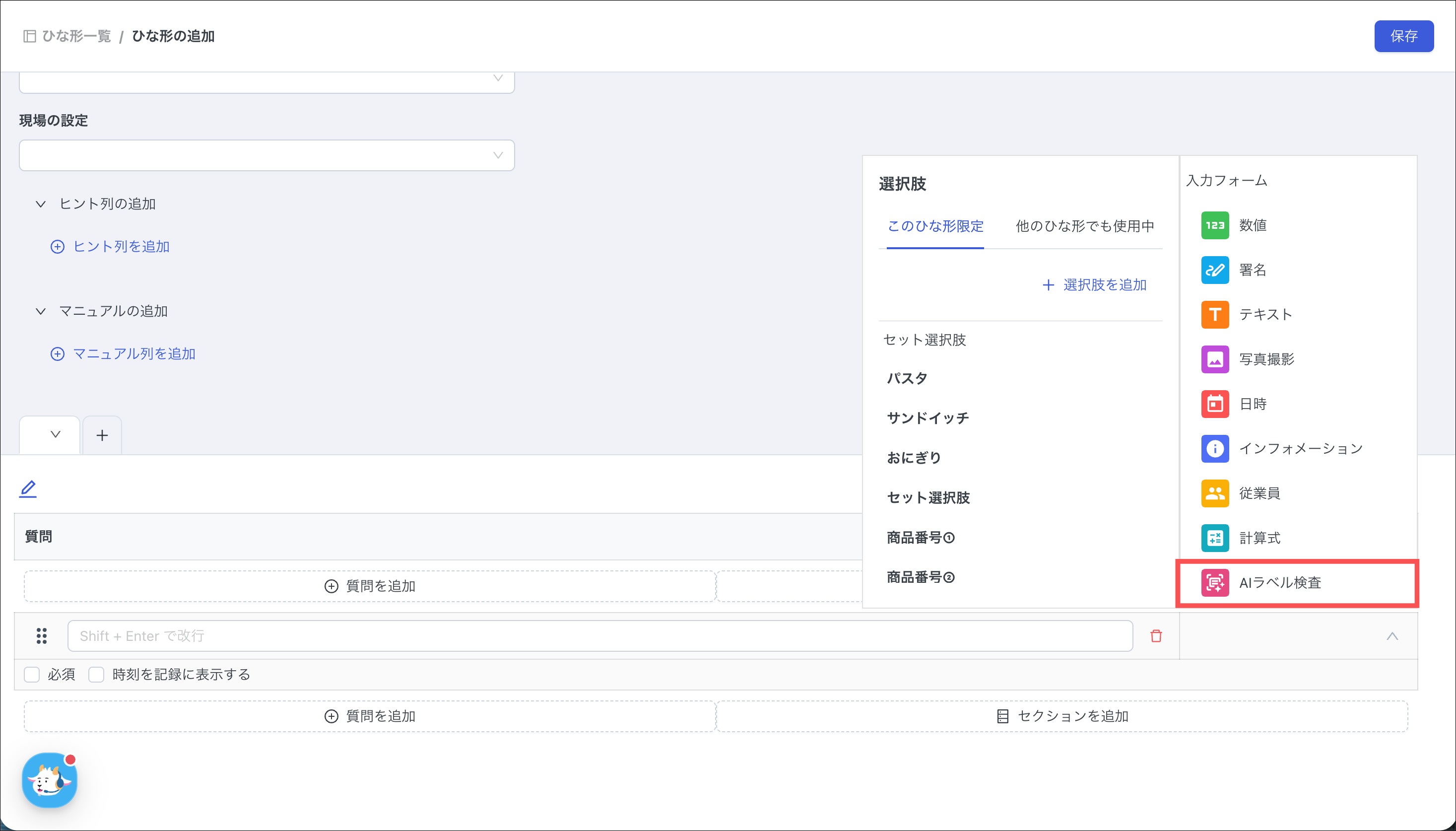Select the インフォメーション info icon
This screenshot has height=831, width=1456.
click(1215, 449)
